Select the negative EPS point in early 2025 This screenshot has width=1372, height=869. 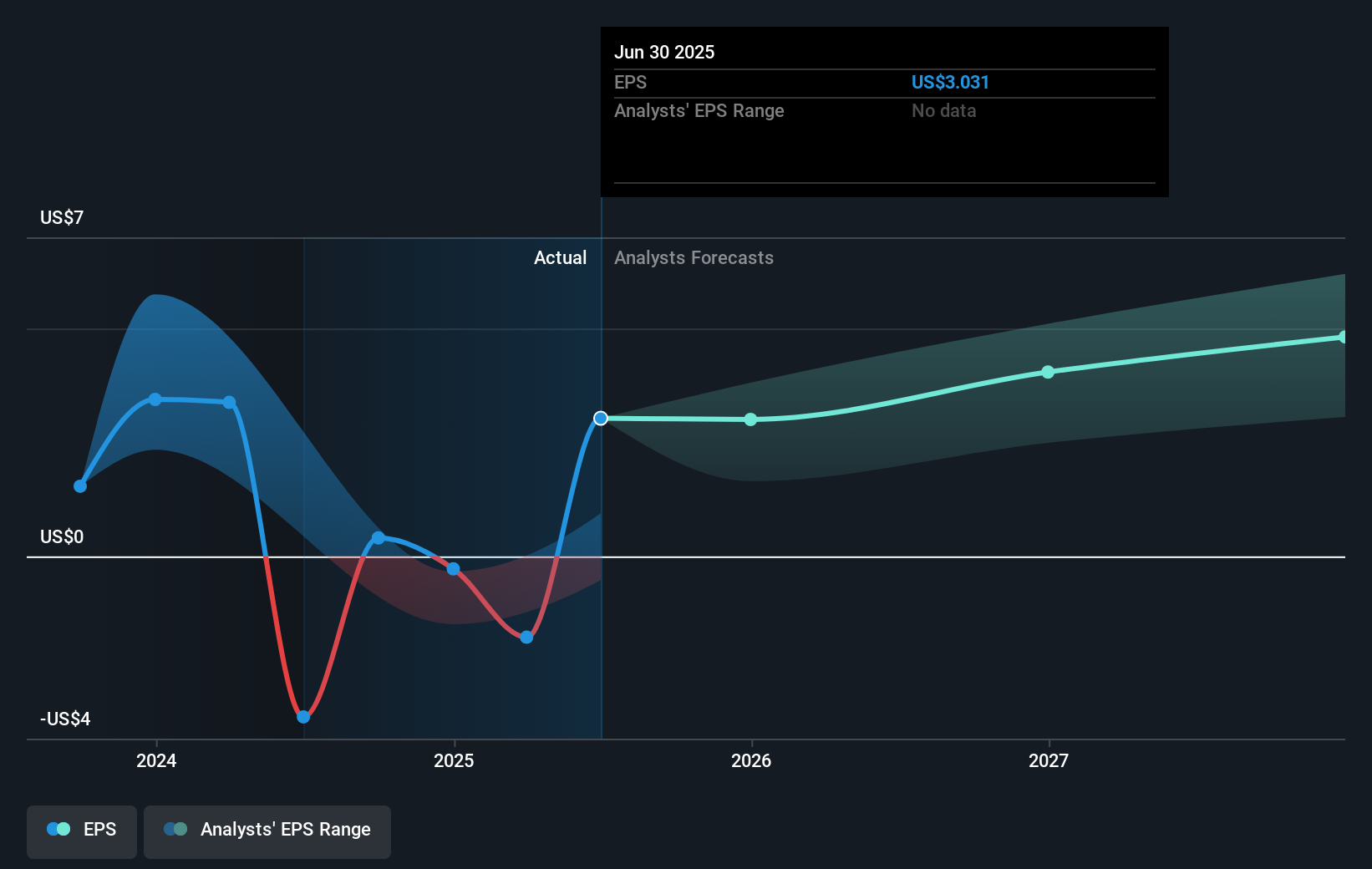coord(526,638)
